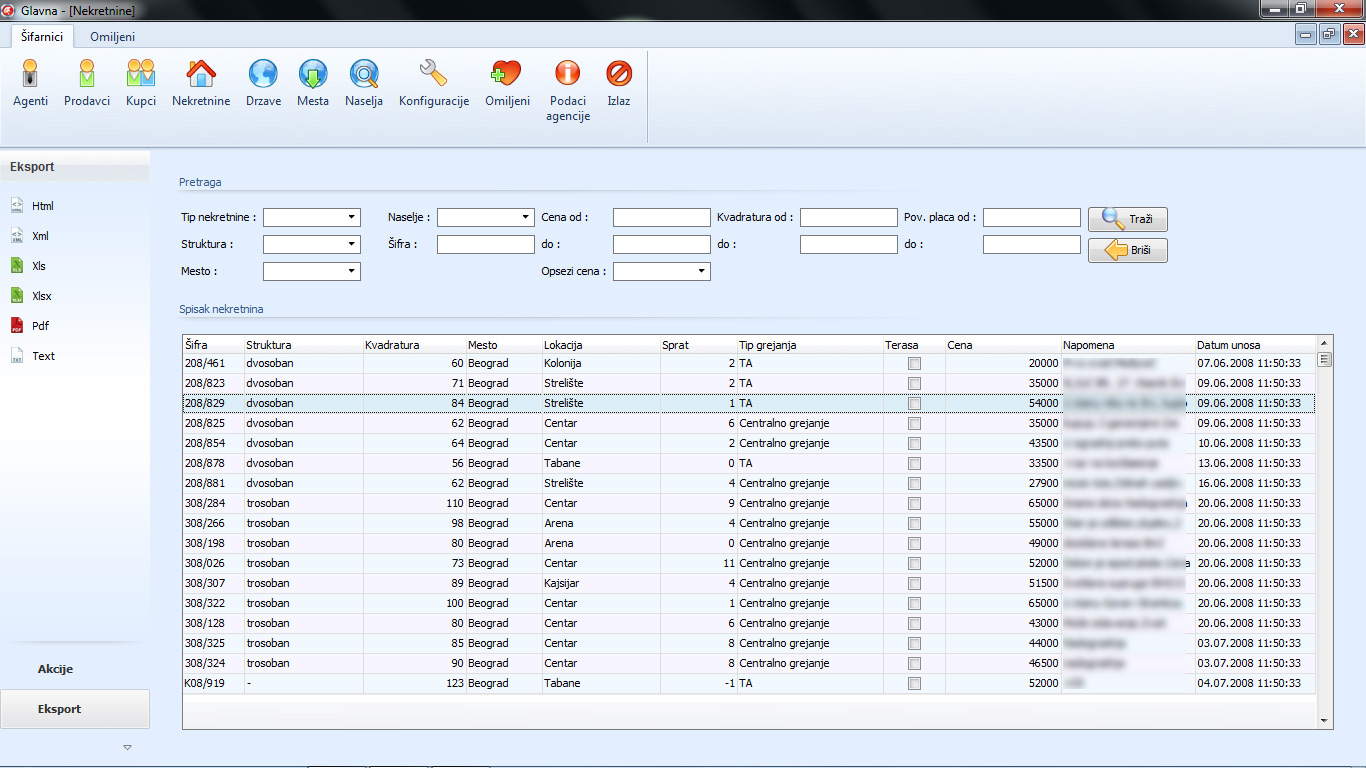1366x768 pixels.
Task: Open Kupci from the ribbon
Action: pos(141,75)
